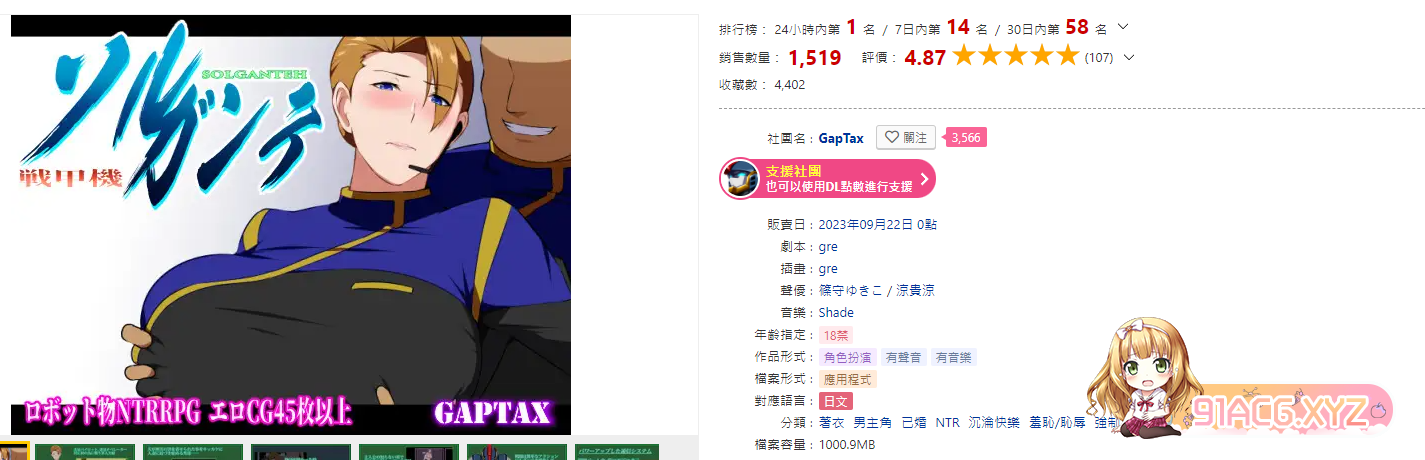Image resolution: width=1425 pixels, height=460 pixels.
Task: Open the 支援社團 support banner
Action: point(827,178)
